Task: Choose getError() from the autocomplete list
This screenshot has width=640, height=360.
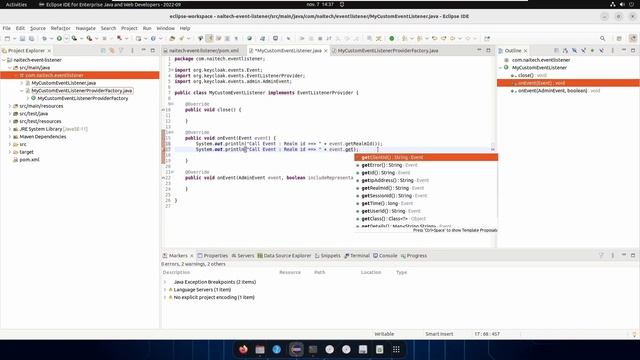Action: tap(426, 165)
